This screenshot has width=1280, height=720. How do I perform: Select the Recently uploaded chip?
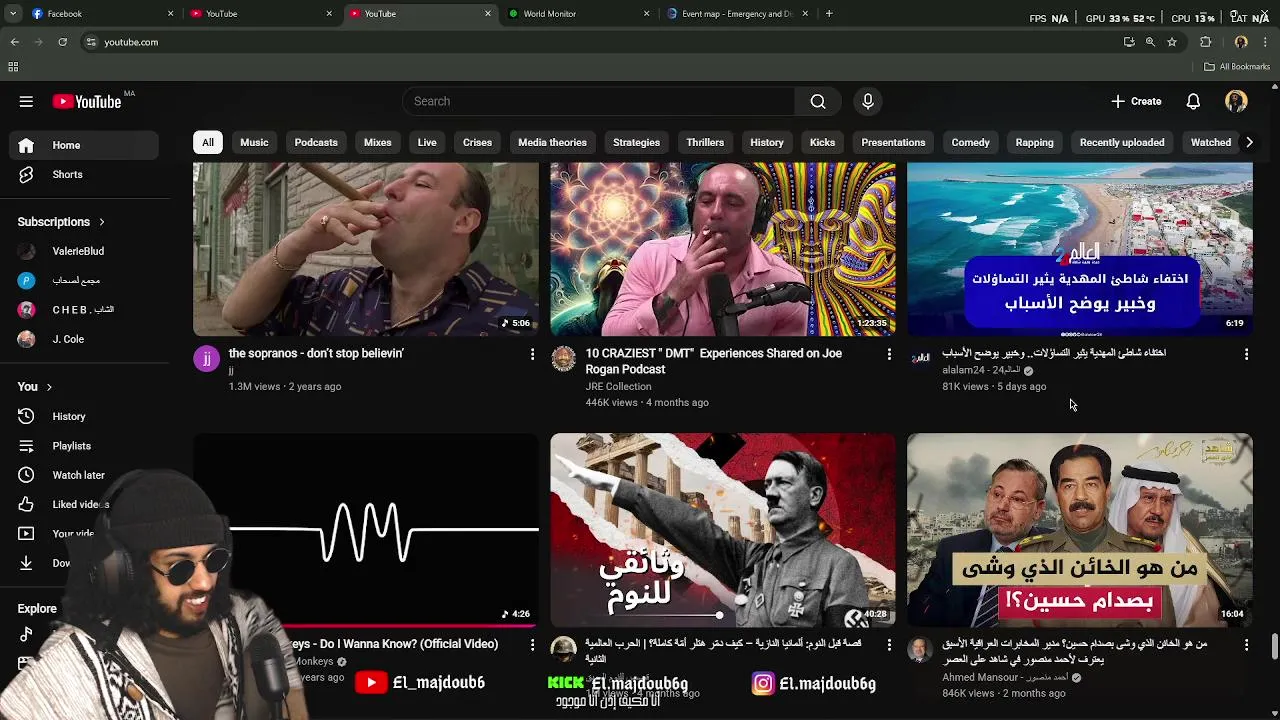[x=1122, y=142]
